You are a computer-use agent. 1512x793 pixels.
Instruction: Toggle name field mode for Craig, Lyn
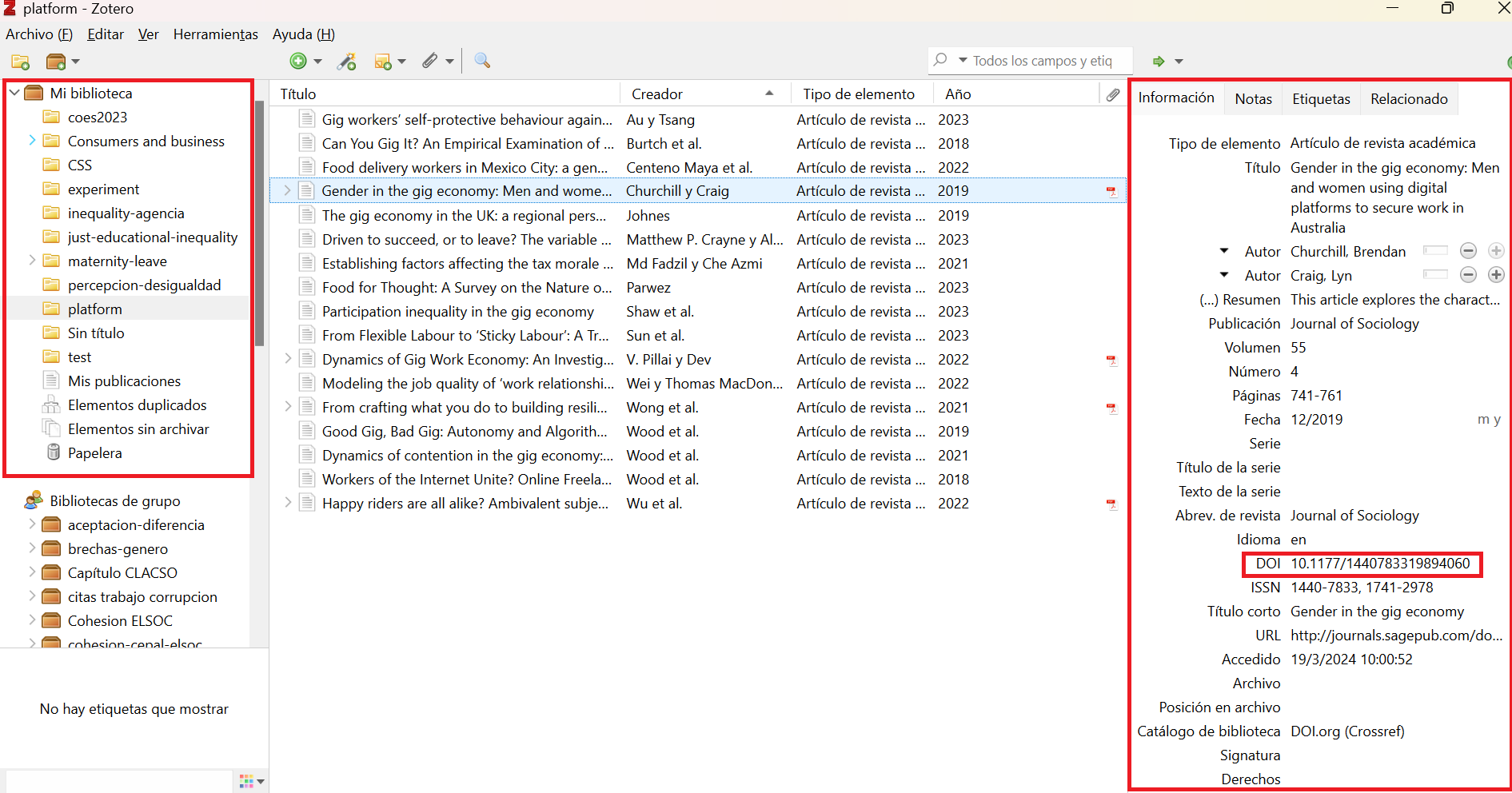tap(1435, 275)
